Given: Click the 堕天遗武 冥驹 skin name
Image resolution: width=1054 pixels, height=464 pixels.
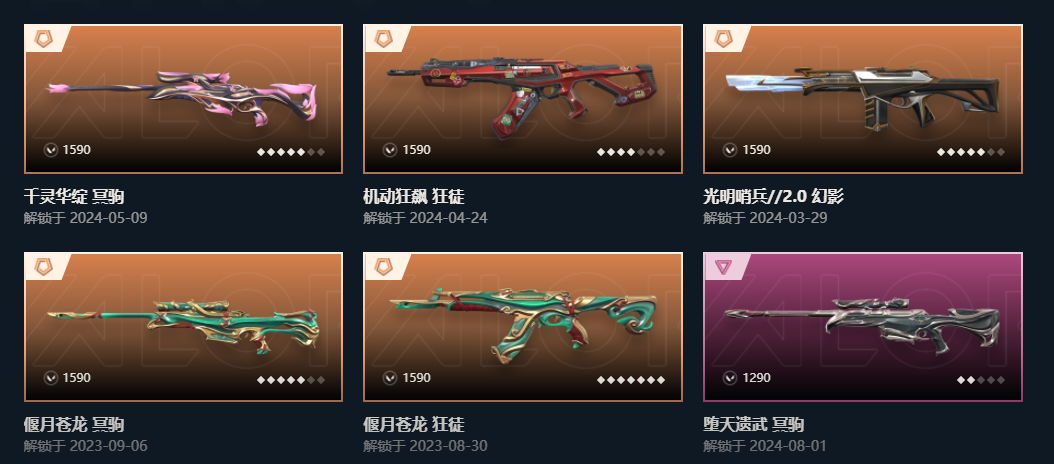Looking at the screenshot, I should point(754,424).
